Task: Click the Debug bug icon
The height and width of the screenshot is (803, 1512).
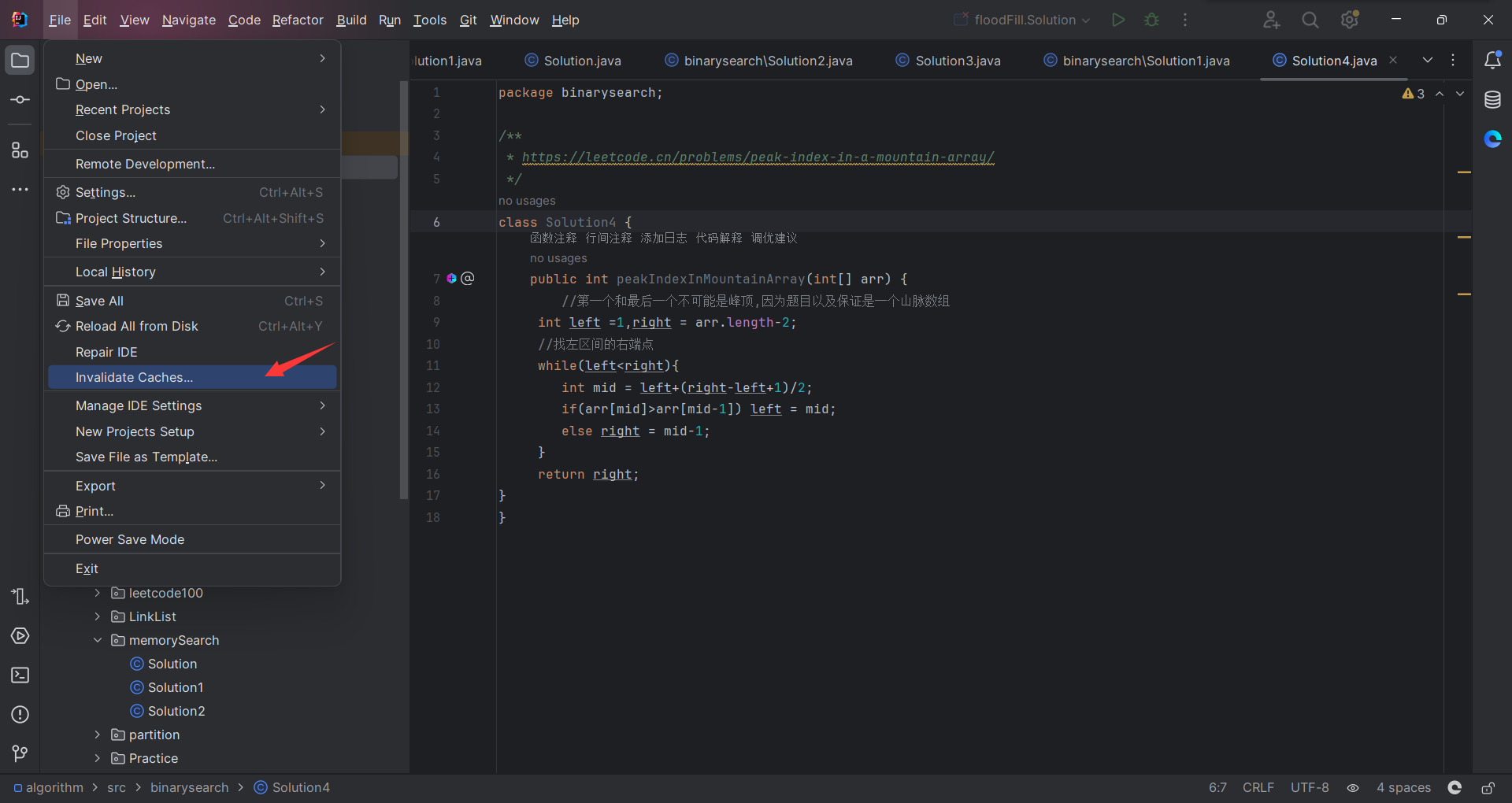Action: (x=1151, y=20)
